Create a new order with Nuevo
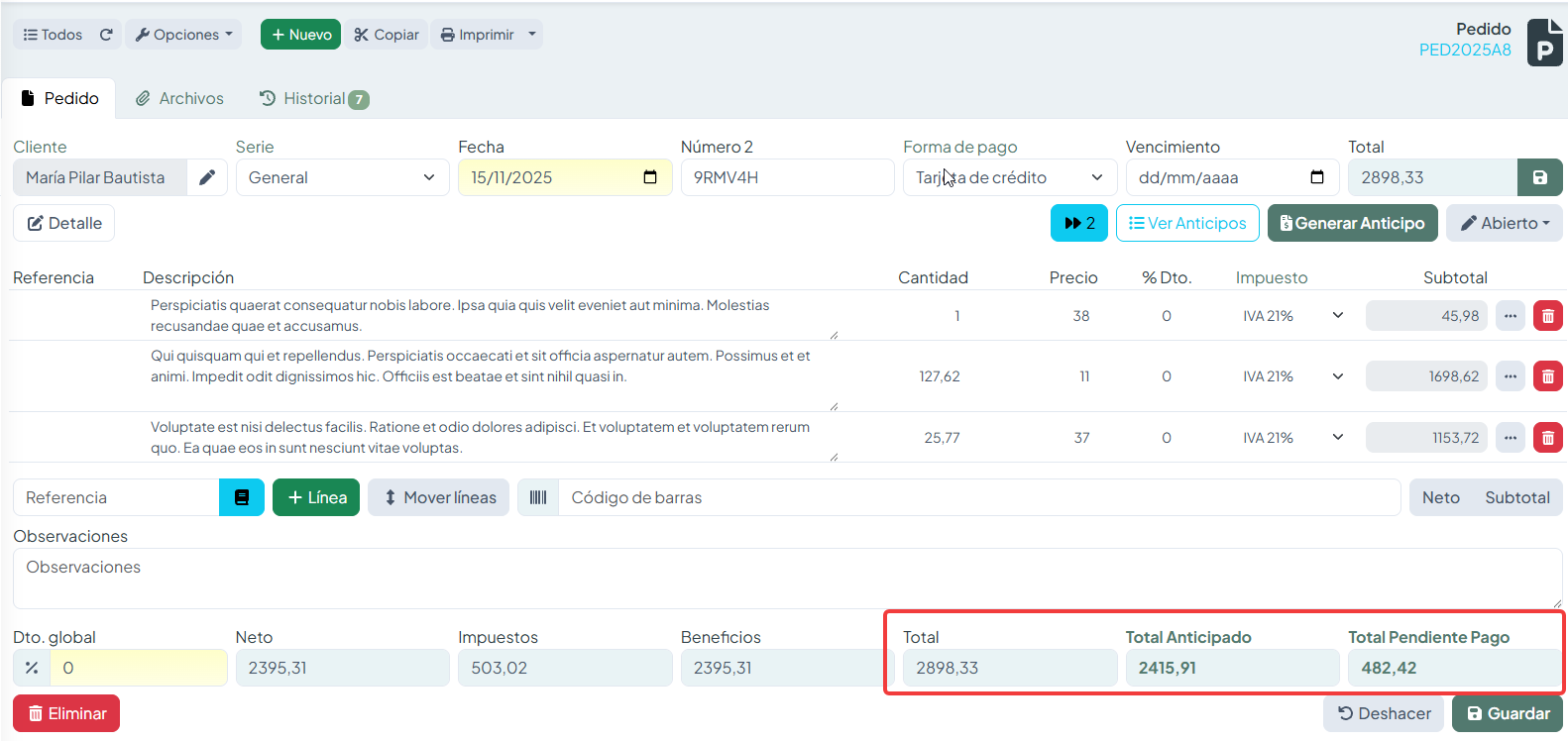1568x741 pixels. click(x=300, y=35)
